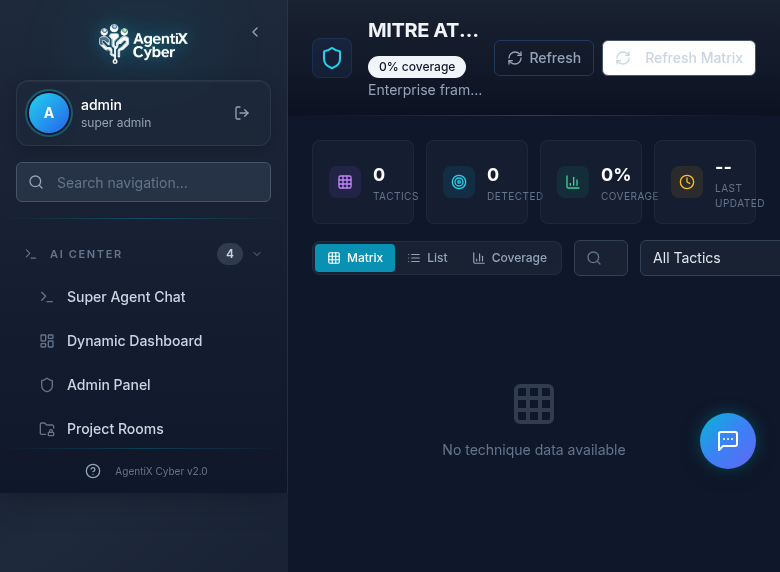The image size is (780, 572).
Task: Open the floating chat bubble
Action: (728, 441)
